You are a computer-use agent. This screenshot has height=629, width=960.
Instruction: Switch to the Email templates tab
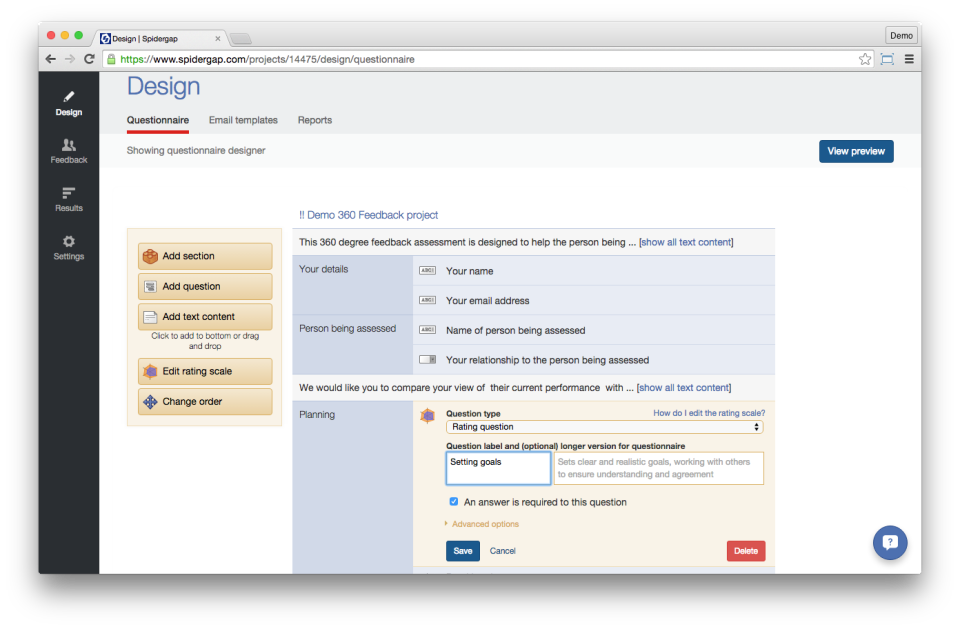click(243, 120)
